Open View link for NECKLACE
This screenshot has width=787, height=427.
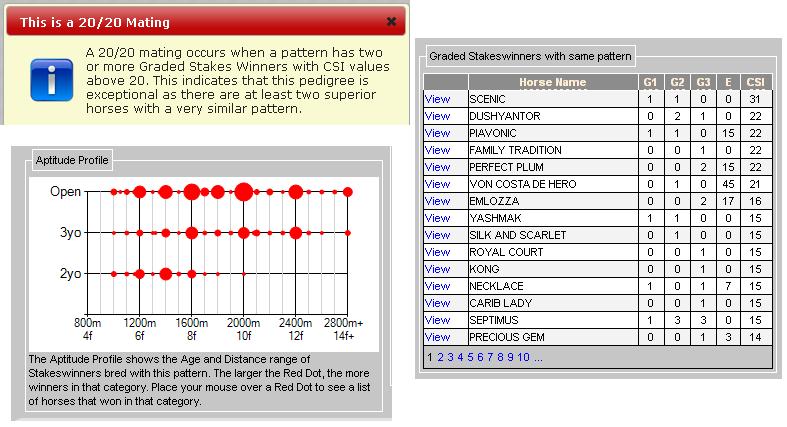coord(437,286)
